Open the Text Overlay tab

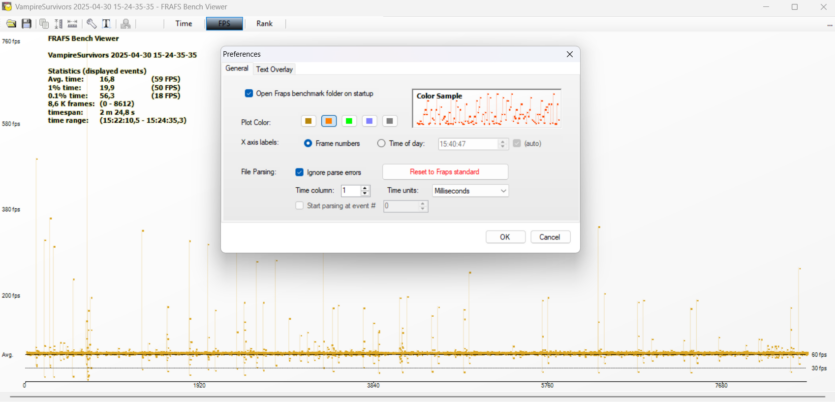tap(274, 69)
